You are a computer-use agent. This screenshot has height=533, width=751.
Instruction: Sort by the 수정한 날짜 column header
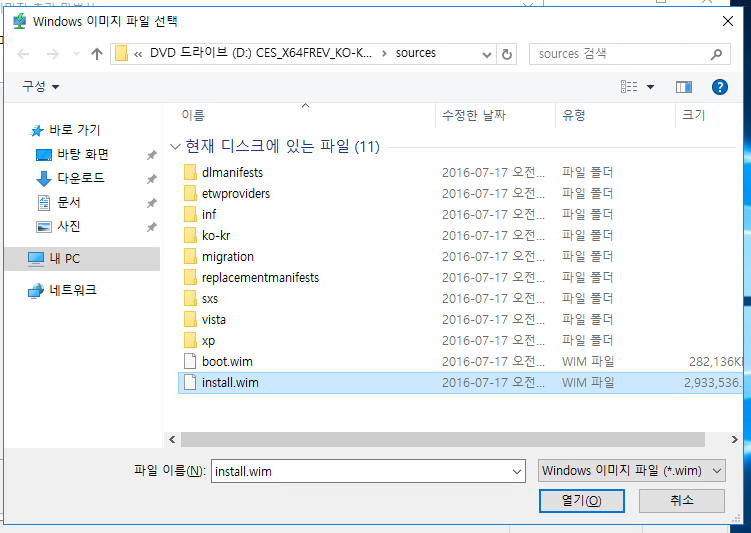tap(495, 115)
